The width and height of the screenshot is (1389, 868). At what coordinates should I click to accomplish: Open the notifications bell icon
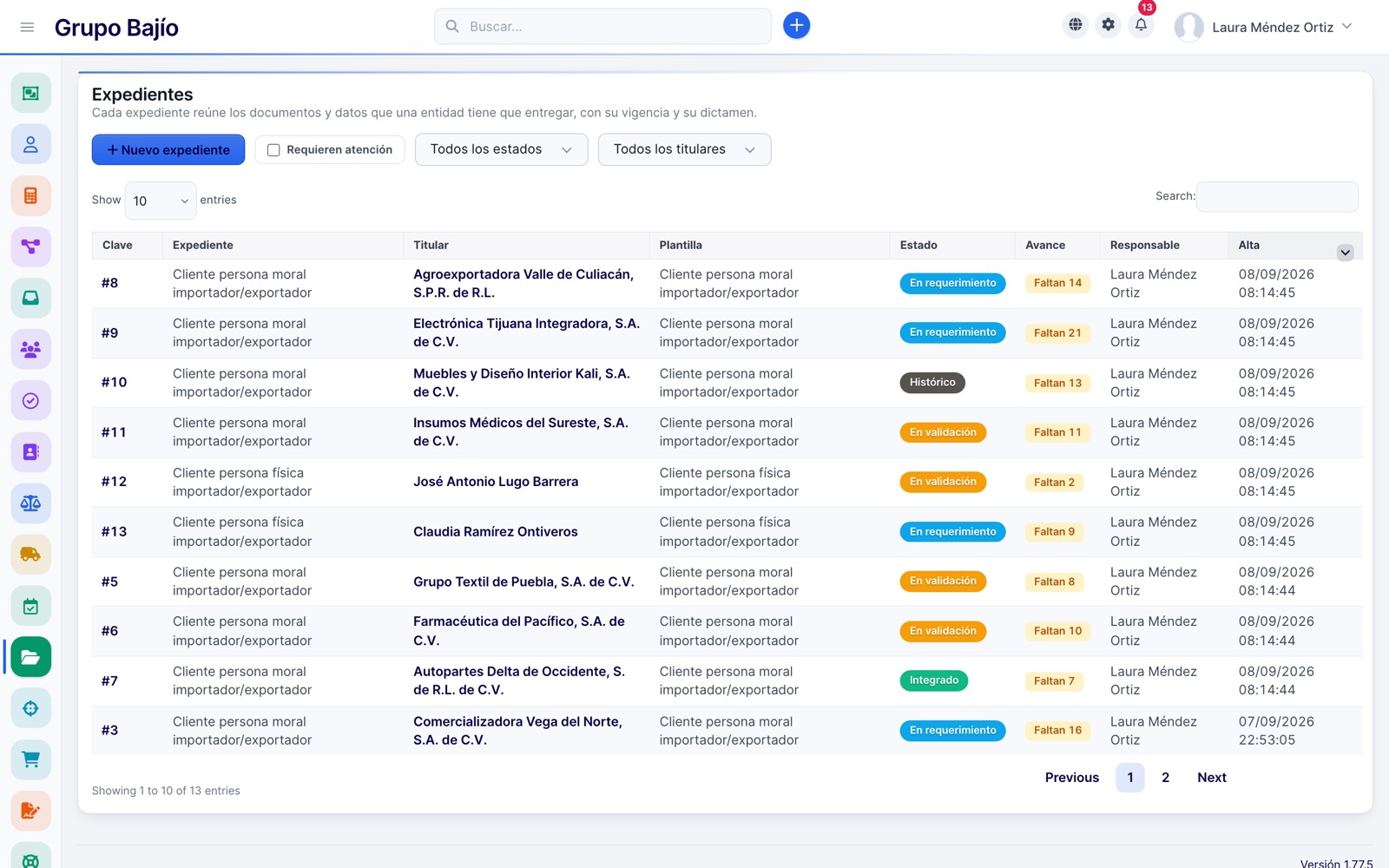[x=1142, y=25]
